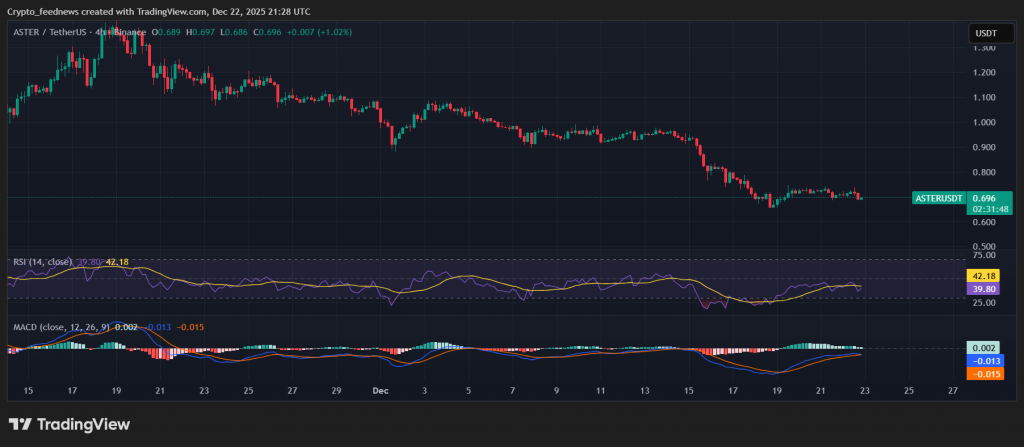
Task: Click the ASTERUSDT price line label
Action: [938, 199]
